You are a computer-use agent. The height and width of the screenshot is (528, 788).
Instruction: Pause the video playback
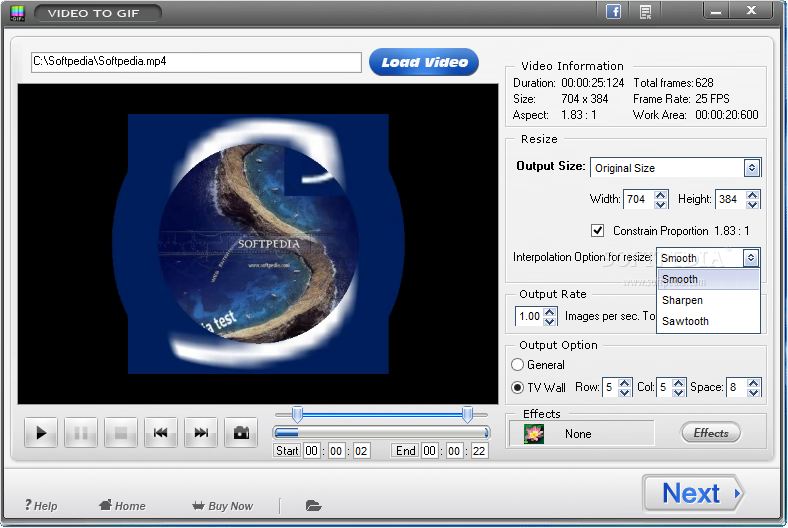pyautogui.click(x=81, y=433)
